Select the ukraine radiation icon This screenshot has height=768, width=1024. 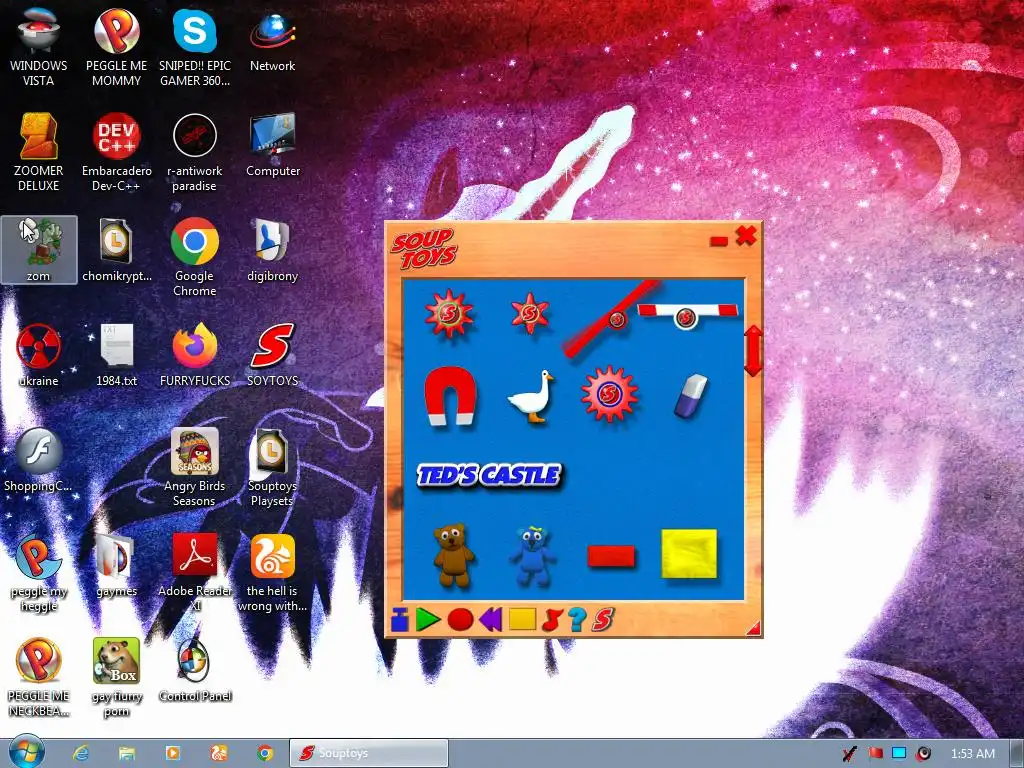click(39, 356)
